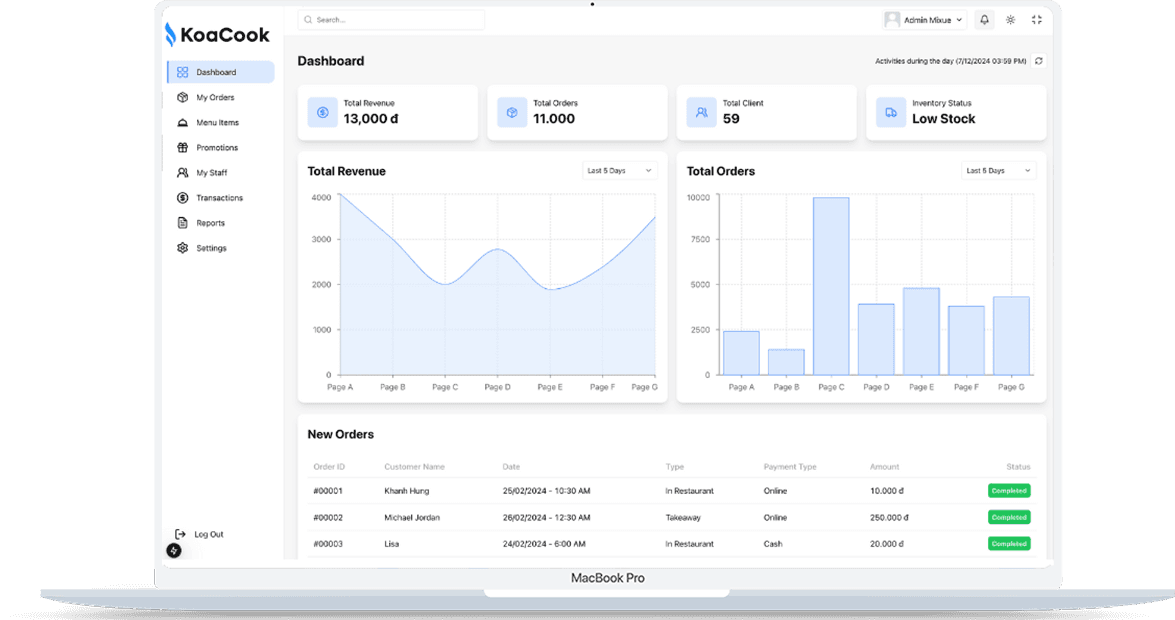The width and height of the screenshot is (1175, 620).
Task: Click the Total Client people icon
Action: coord(702,112)
